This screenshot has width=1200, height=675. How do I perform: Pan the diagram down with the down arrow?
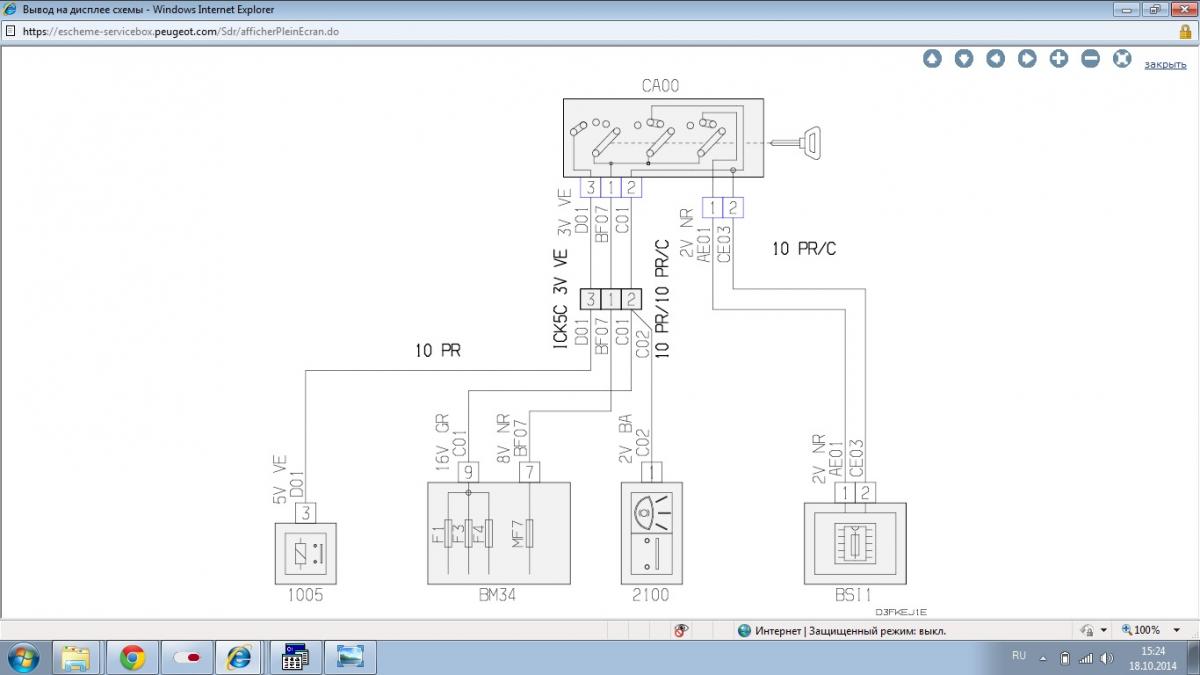(x=964, y=59)
